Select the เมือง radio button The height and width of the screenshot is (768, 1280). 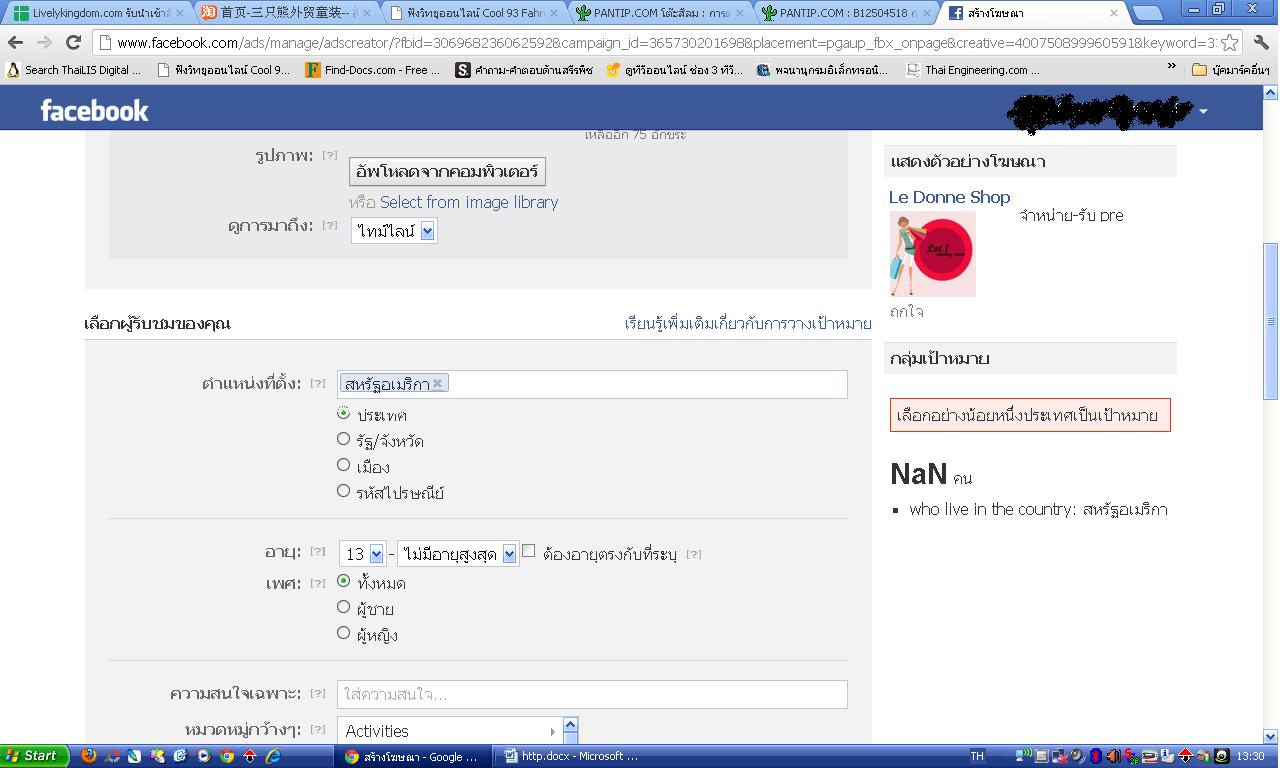click(343, 465)
